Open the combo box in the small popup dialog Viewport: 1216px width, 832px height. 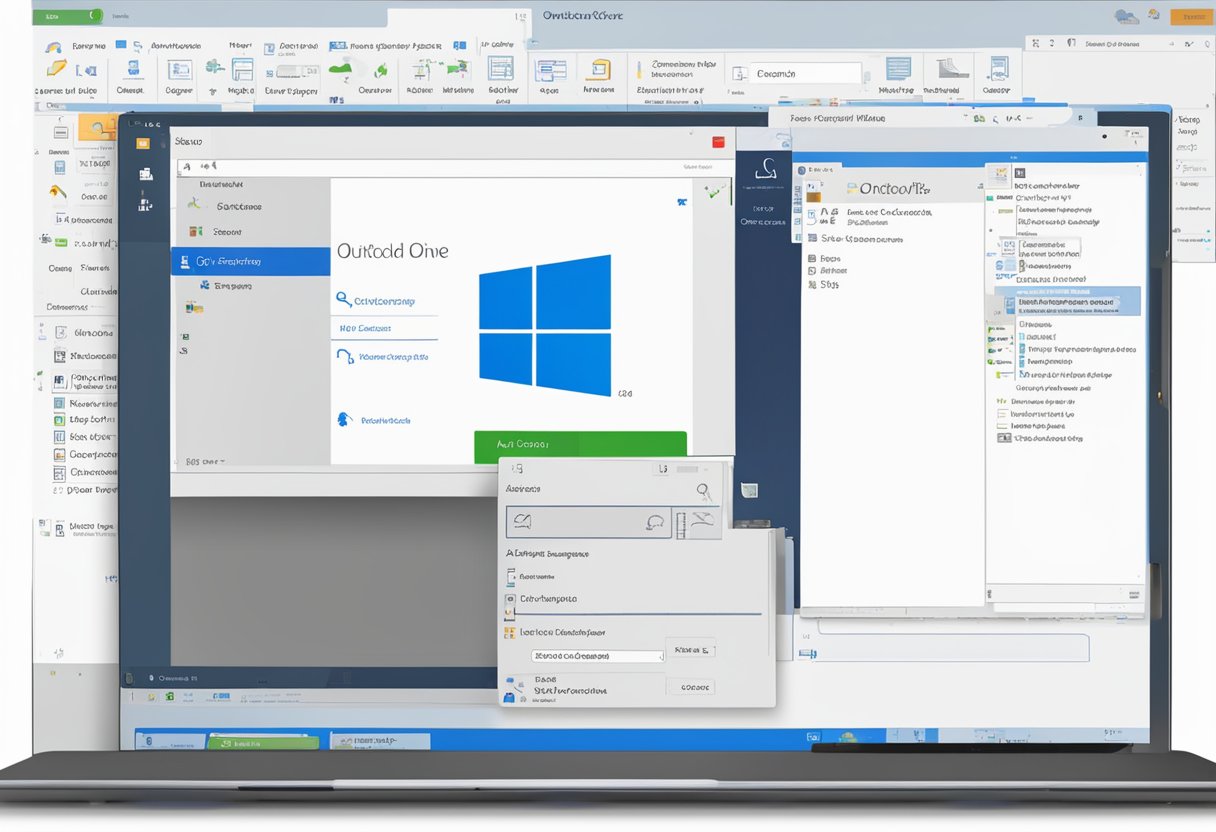coord(597,656)
